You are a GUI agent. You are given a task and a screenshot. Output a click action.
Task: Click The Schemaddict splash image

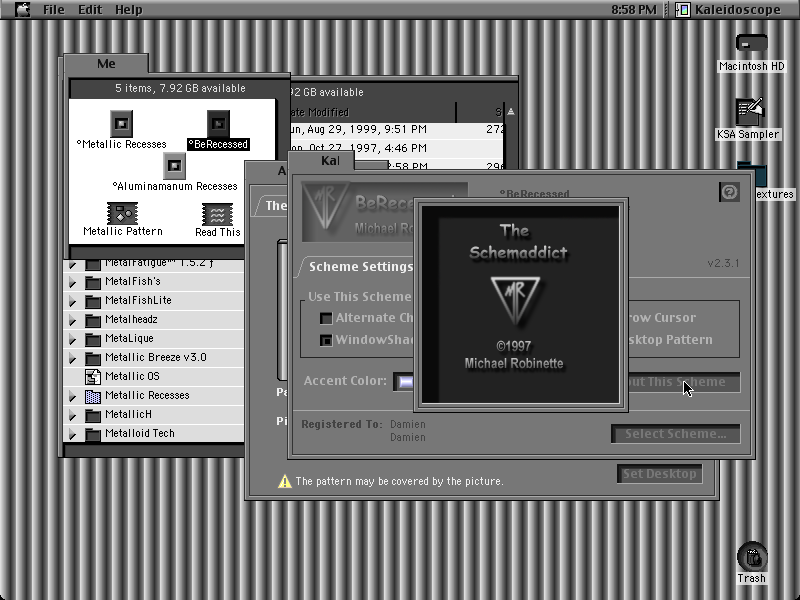[x=520, y=305]
